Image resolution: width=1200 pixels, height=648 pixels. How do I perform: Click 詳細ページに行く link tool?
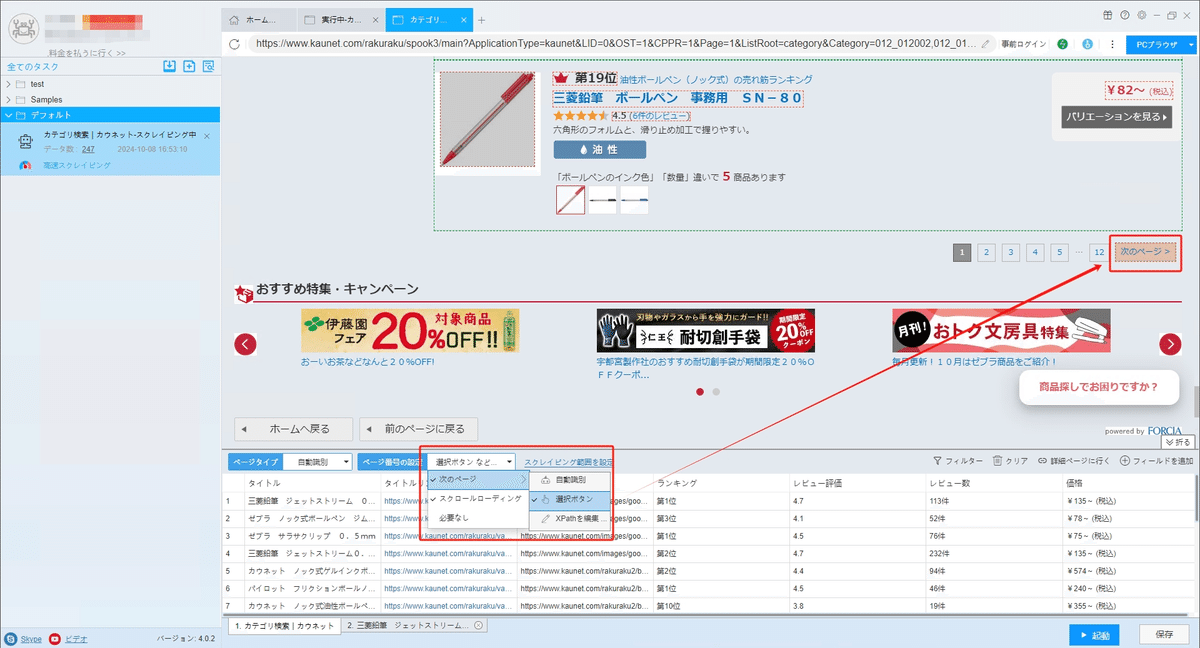pos(1075,461)
